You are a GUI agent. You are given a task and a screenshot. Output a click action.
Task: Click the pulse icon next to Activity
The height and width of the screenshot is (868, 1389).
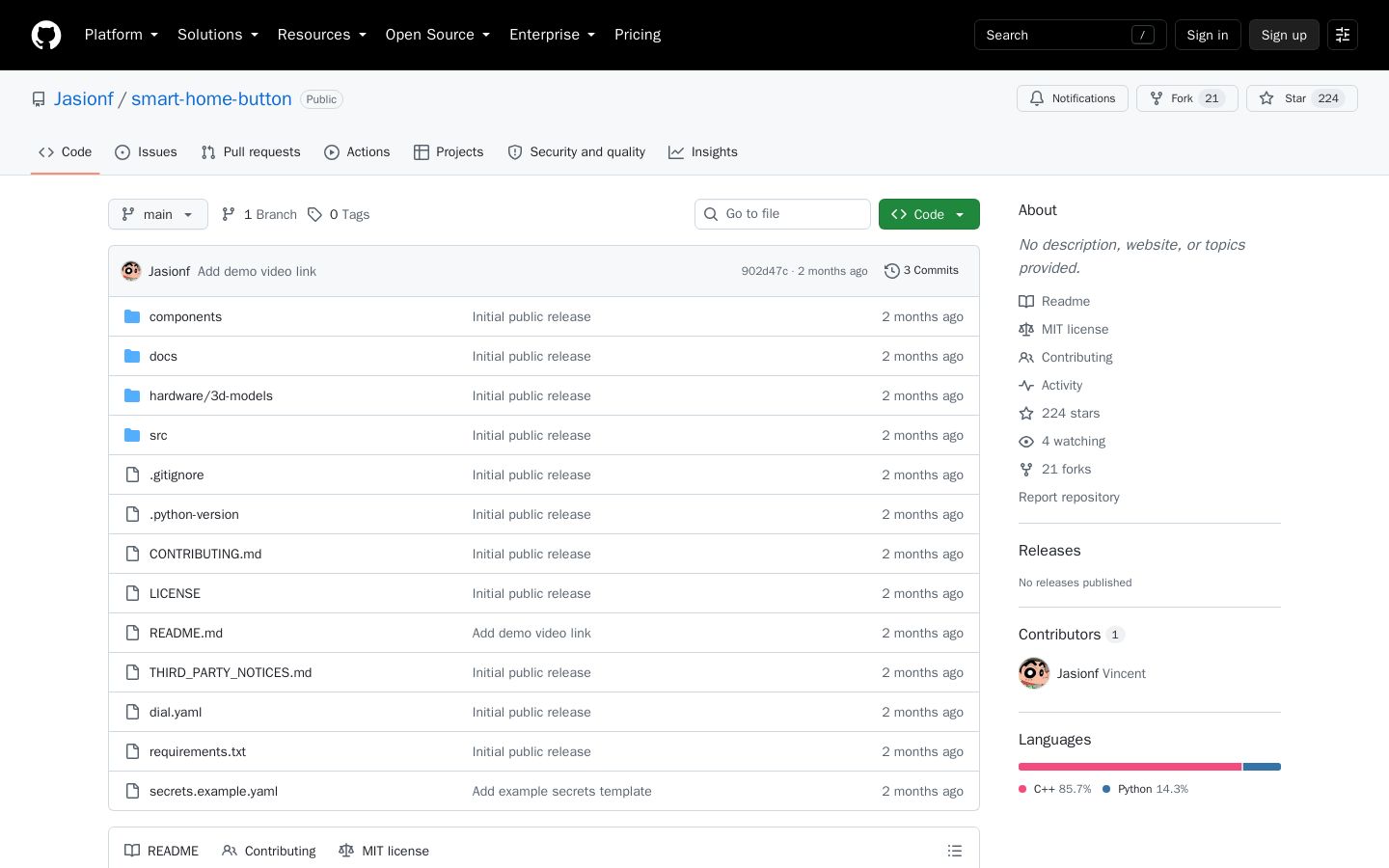click(x=1026, y=385)
